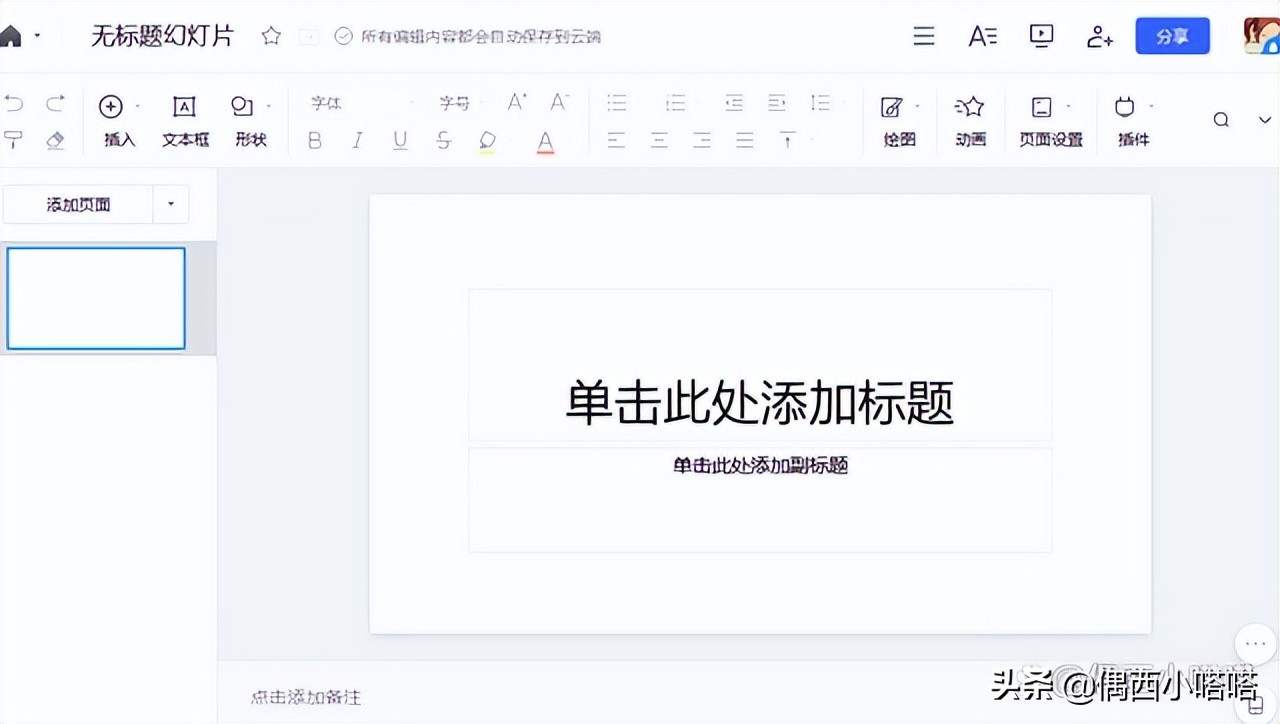
Task: Start slideshow with the play icon
Action: point(1041,35)
